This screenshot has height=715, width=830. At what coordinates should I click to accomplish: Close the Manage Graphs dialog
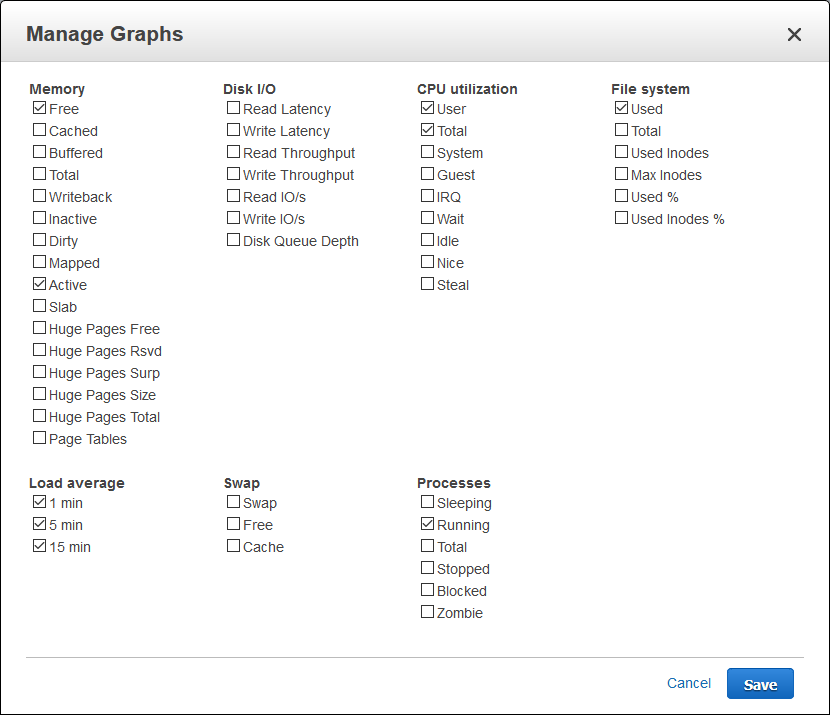click(794, 35)
